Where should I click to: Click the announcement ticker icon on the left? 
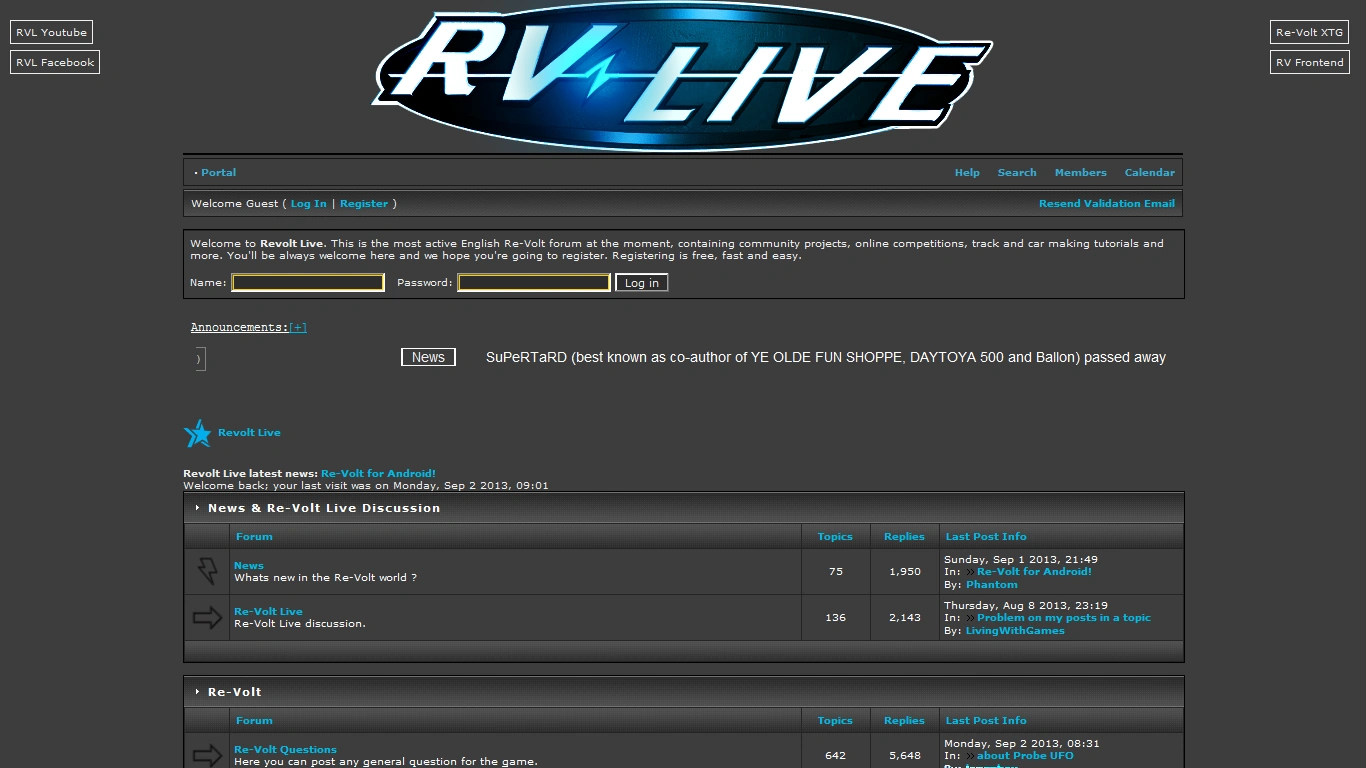click(x=199, y=358)
